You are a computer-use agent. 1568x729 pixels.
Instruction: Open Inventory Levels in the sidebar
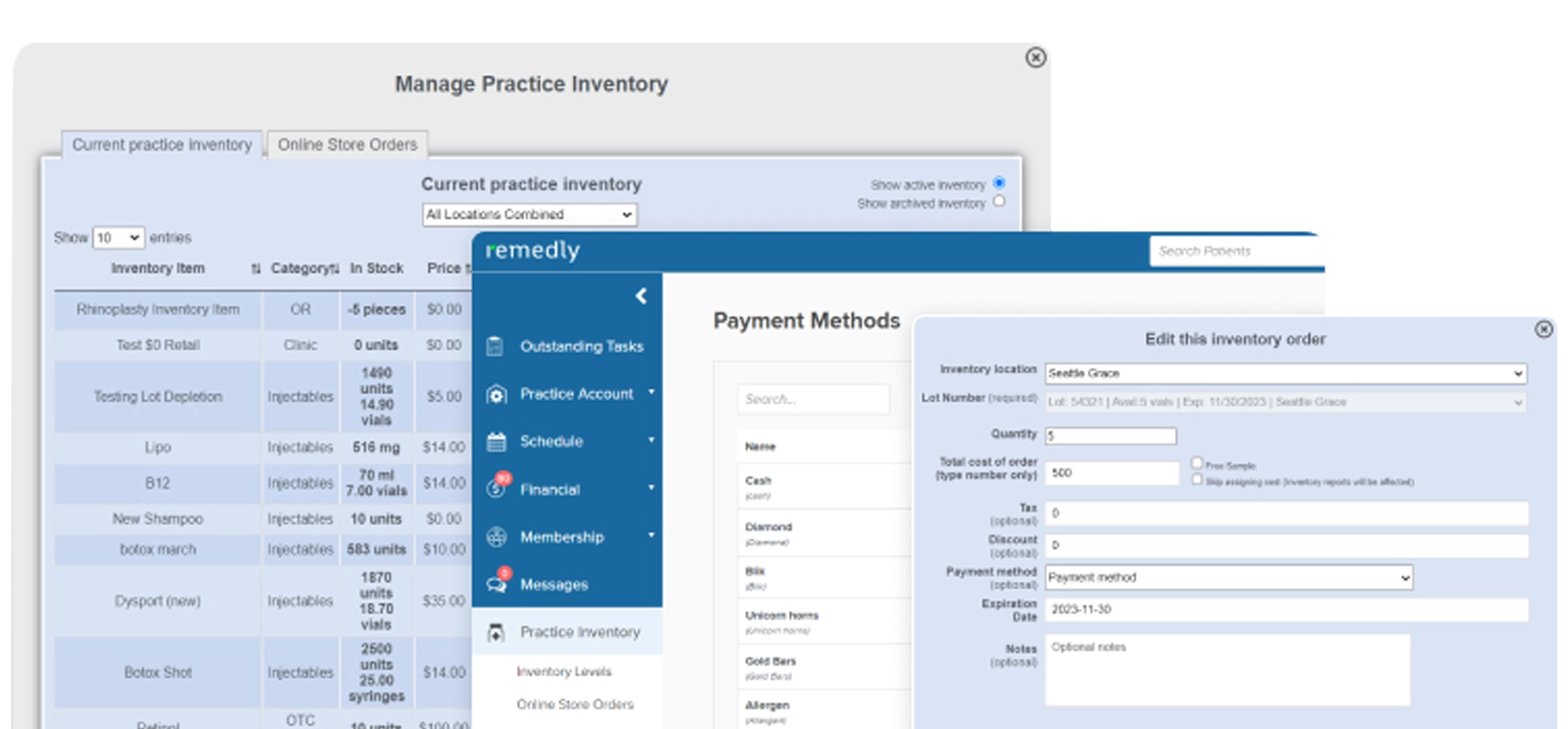click(x=564, y=672)
